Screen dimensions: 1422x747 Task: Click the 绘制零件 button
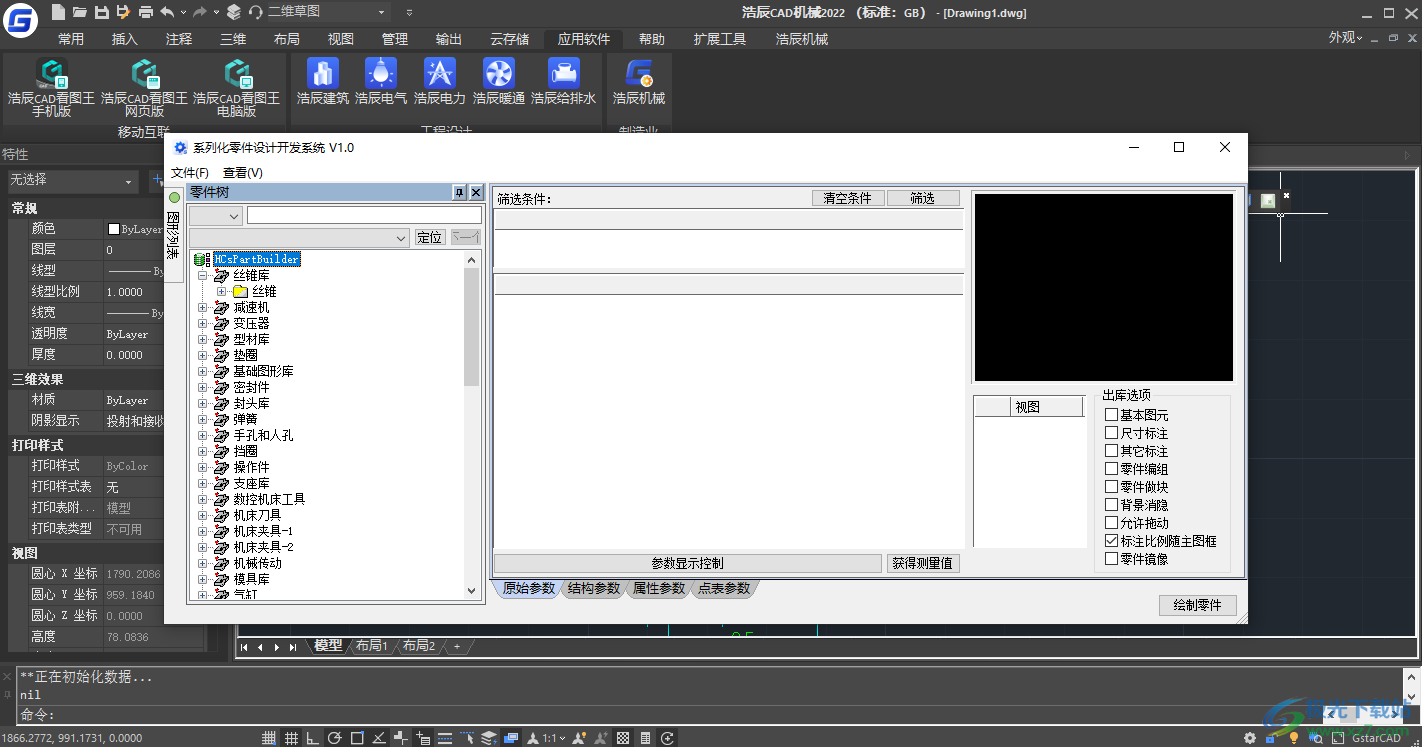tap(1198, 605)
